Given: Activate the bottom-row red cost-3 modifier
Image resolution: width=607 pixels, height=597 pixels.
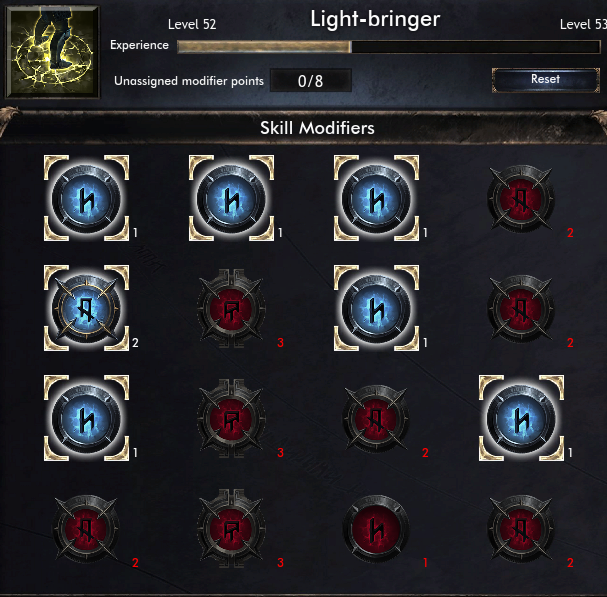Looking at the screenshot, I should pos(231,528).
